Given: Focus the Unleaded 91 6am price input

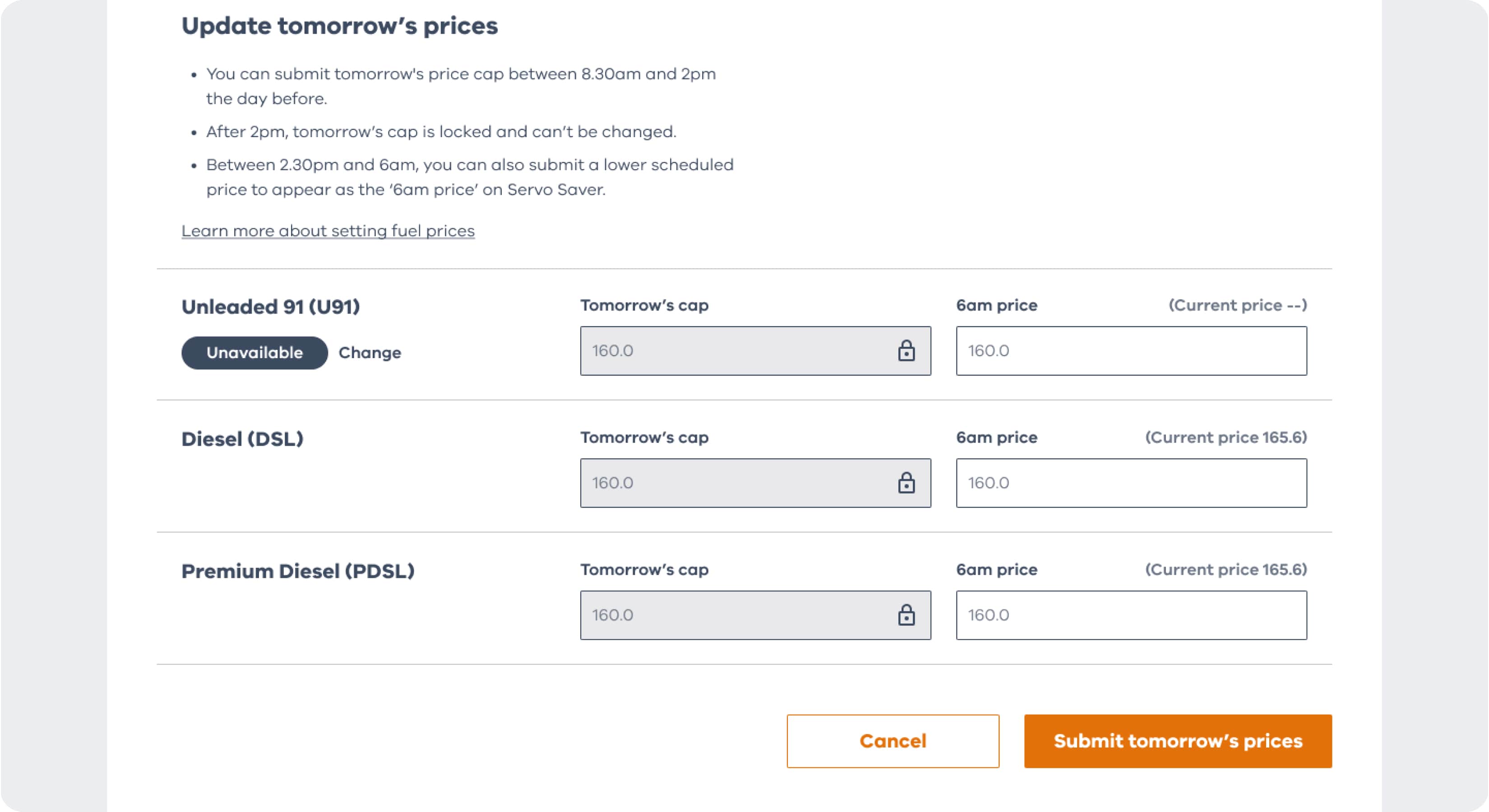Looking at the screenshot, I should tap(1131, 351).
